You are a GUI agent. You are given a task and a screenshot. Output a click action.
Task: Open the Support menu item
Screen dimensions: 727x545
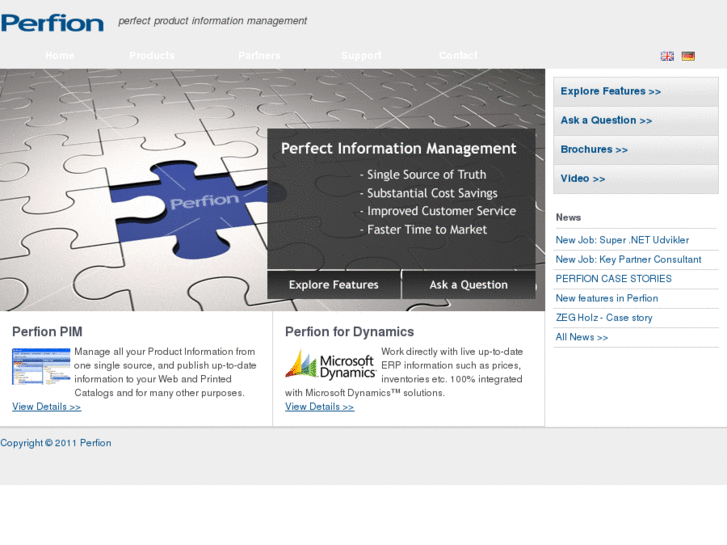pos(361,56)
